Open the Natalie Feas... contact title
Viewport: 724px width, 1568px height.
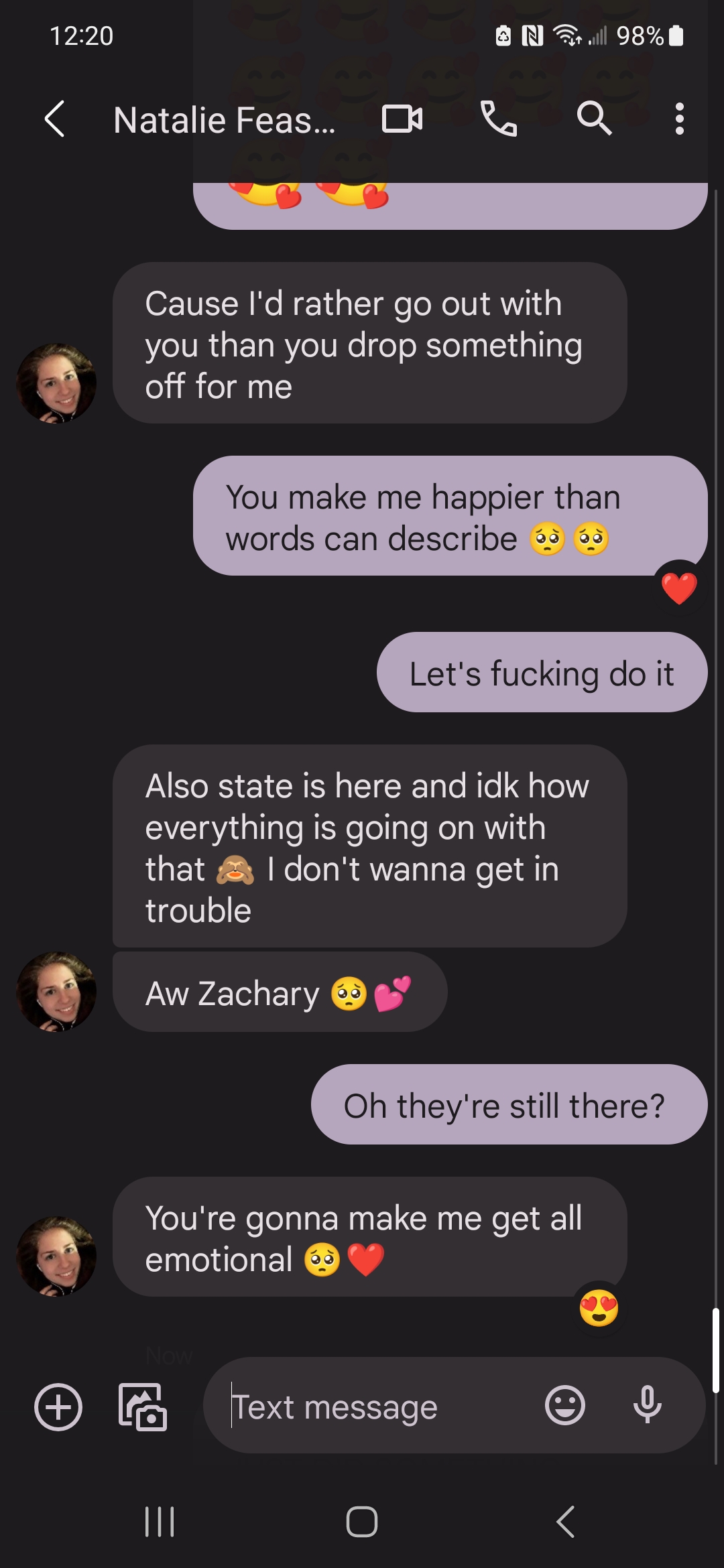click(224, 121)
